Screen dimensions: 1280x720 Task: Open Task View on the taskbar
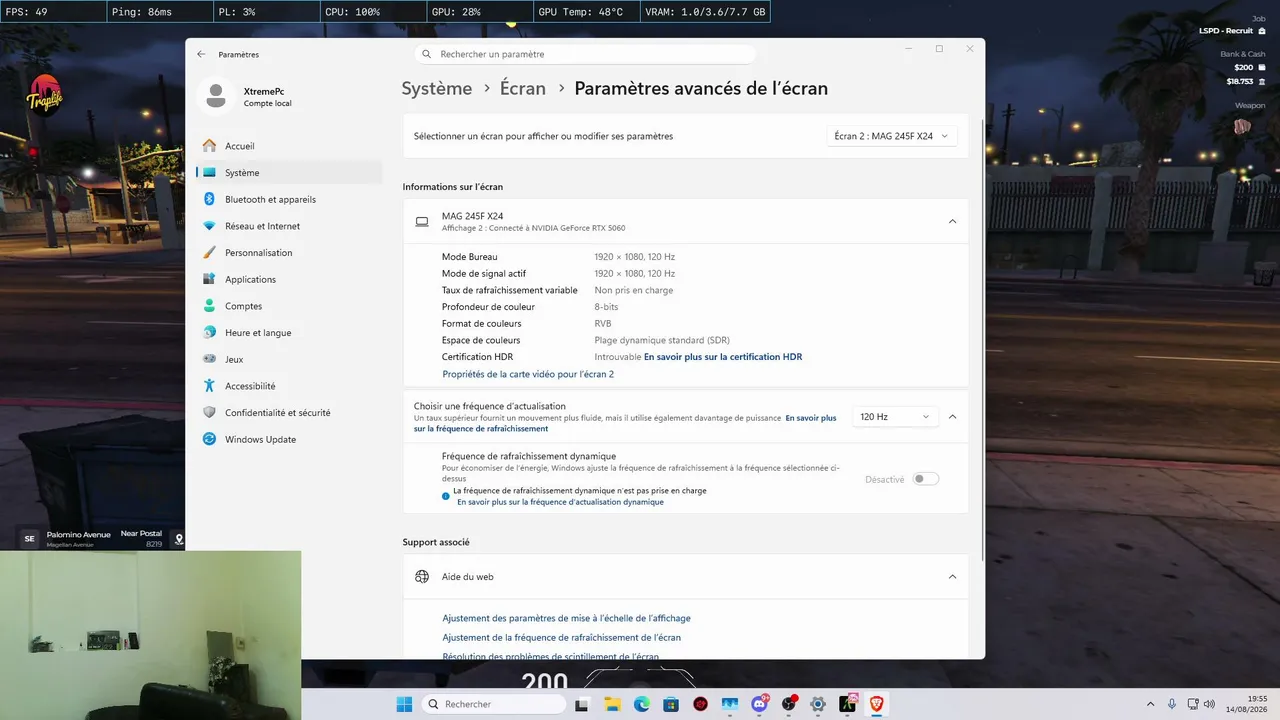pos(582,704)
